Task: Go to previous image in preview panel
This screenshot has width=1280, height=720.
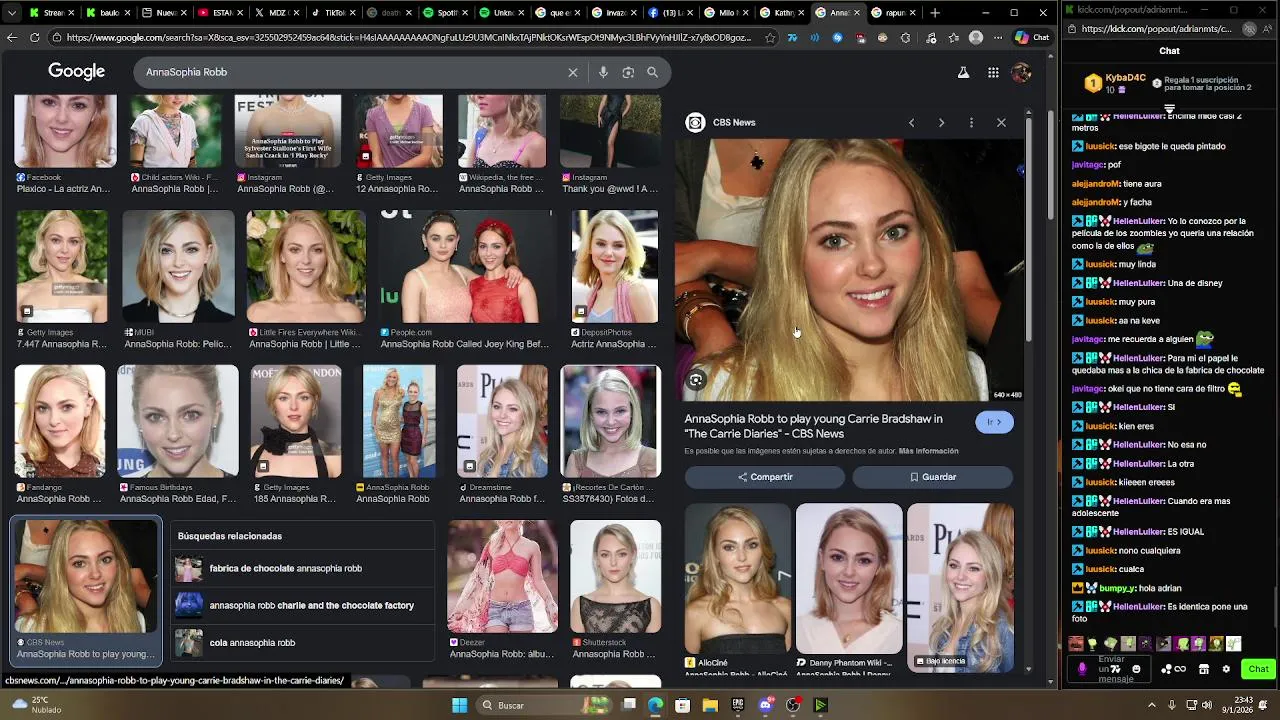Action: (911, 122)
